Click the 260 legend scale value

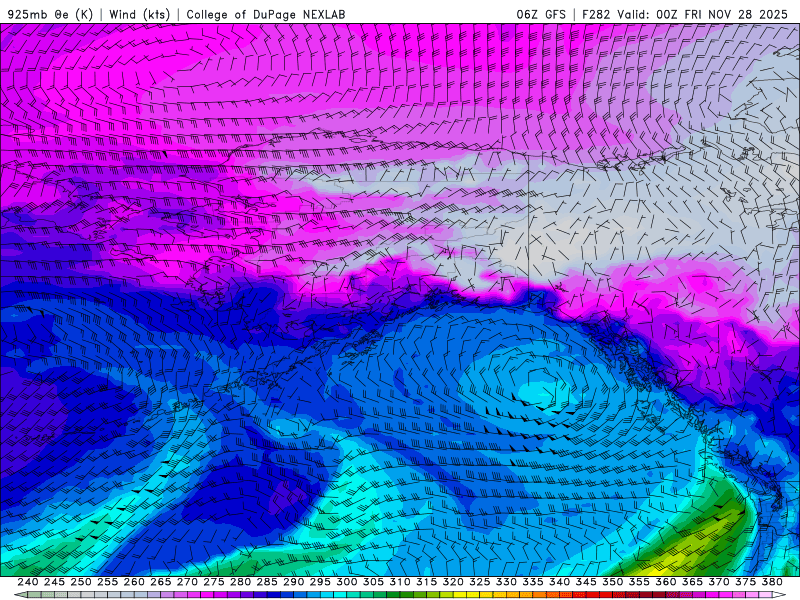coord(134,582)
